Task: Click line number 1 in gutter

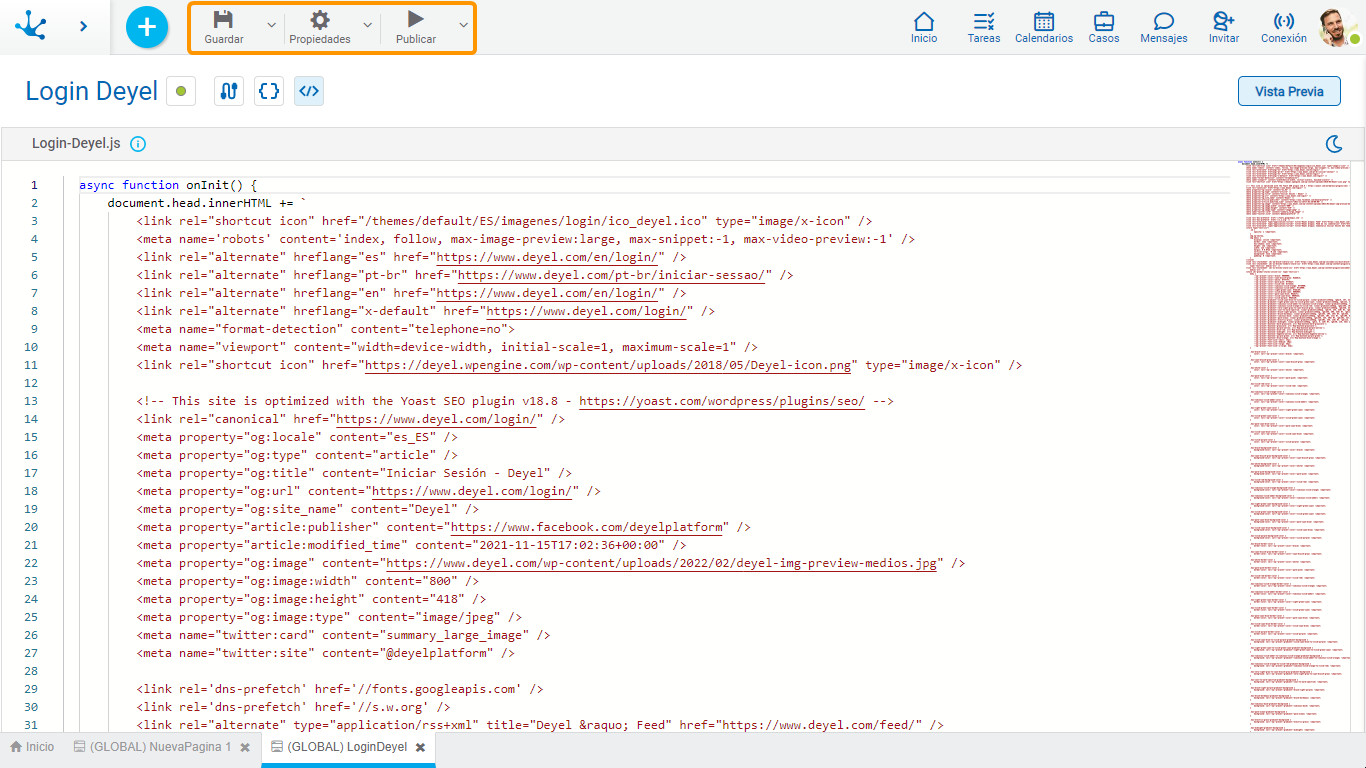Action: (x=34, y=185)
